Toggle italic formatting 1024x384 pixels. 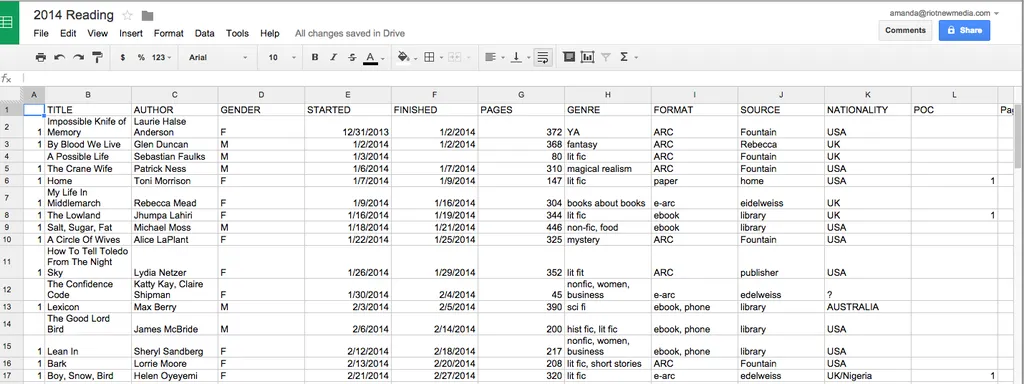(334, 57)
